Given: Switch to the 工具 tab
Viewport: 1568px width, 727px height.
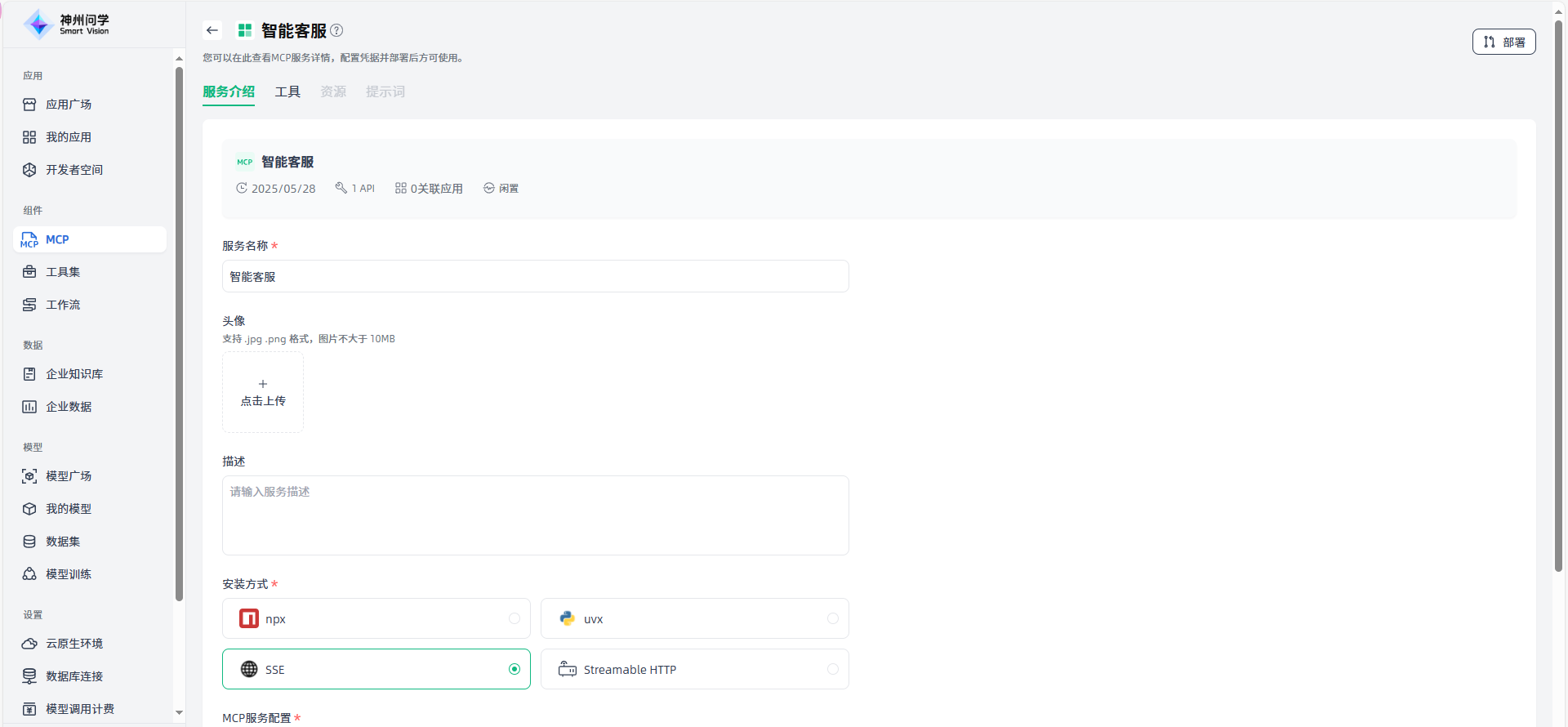Looking at the screenshot, I should click(x=287, y=91).
